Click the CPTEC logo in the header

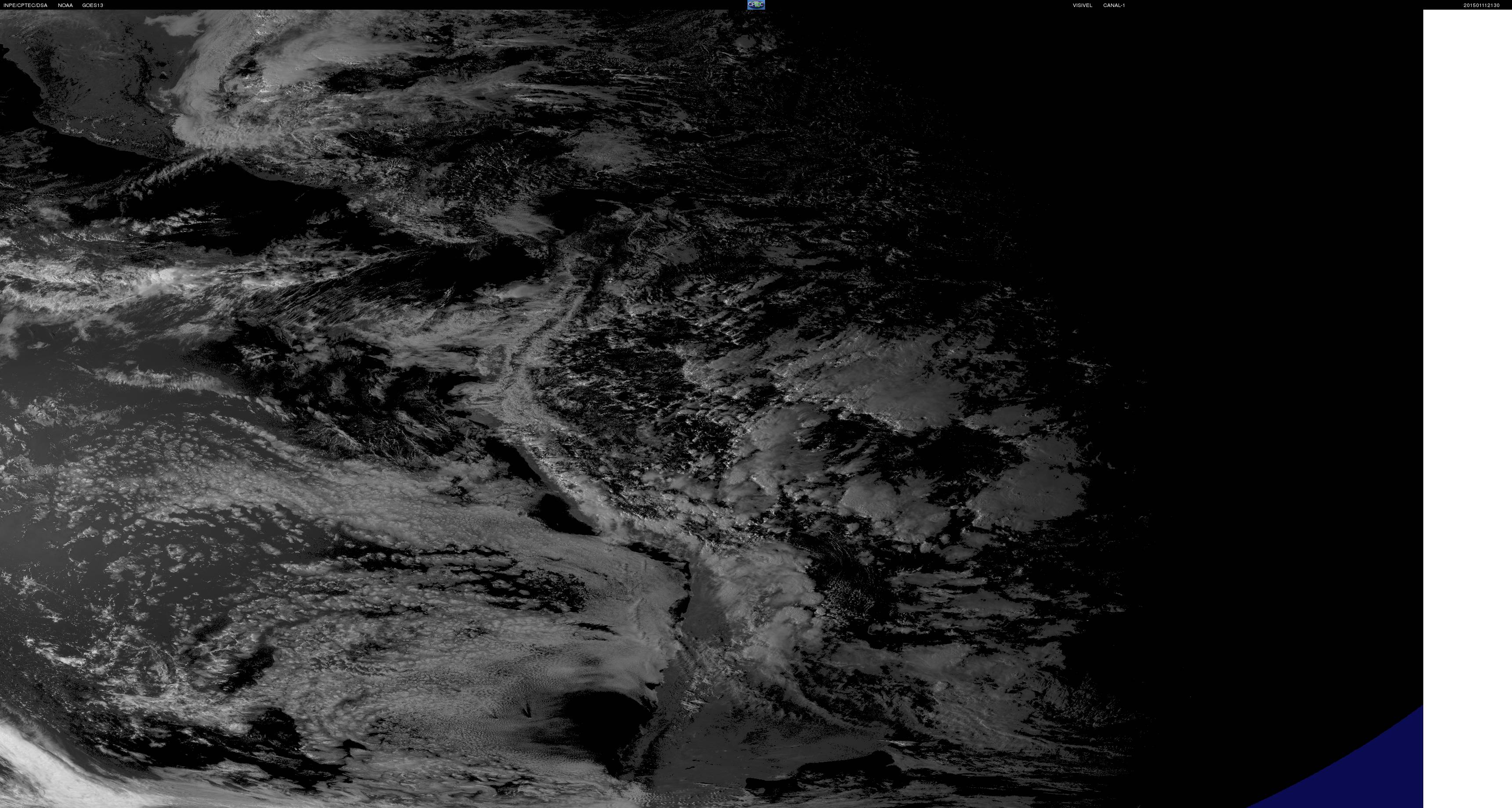tap(755, 5)
